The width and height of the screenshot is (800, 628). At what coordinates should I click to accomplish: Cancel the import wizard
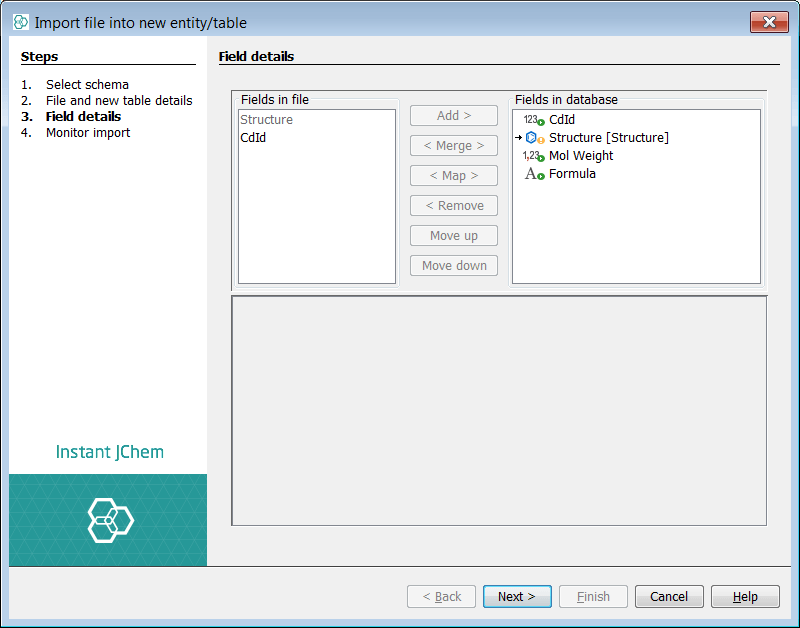coord(669,597)
